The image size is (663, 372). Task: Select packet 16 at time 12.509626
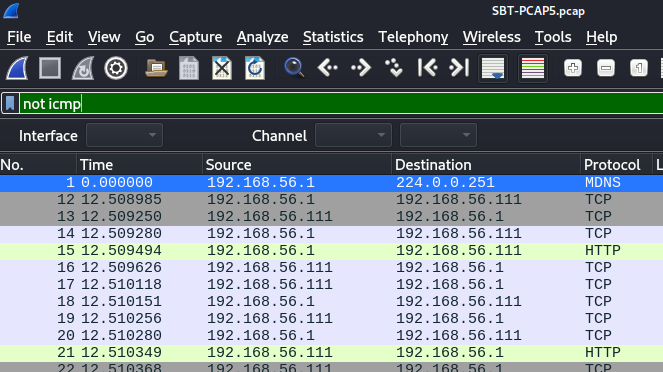point(332,268)
